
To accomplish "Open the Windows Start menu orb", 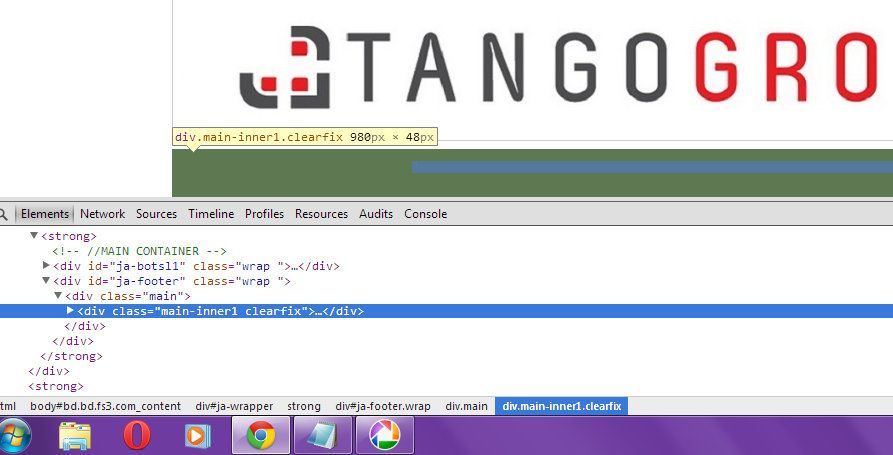I will coord(14,436).
